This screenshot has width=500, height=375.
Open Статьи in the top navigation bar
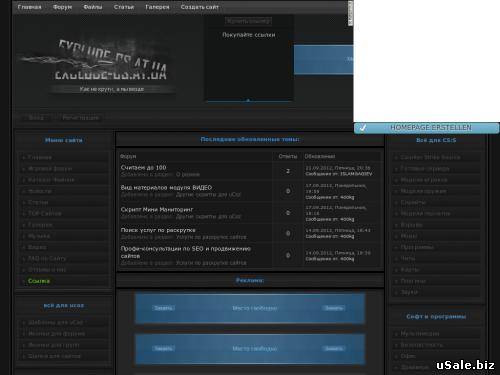pyautogui.click(x=124, y=7)
